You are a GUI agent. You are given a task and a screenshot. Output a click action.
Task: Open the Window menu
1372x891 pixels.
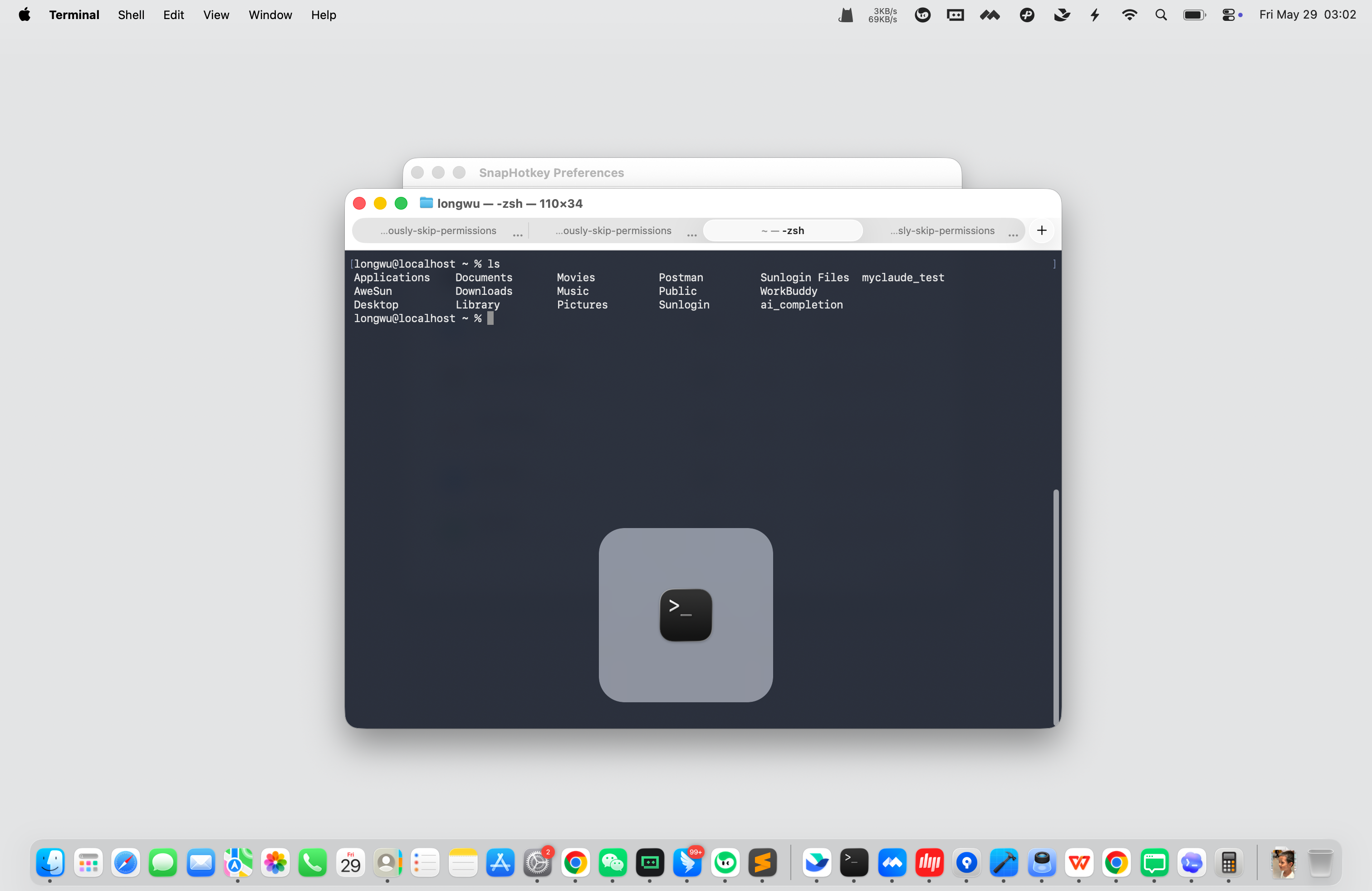270,15
